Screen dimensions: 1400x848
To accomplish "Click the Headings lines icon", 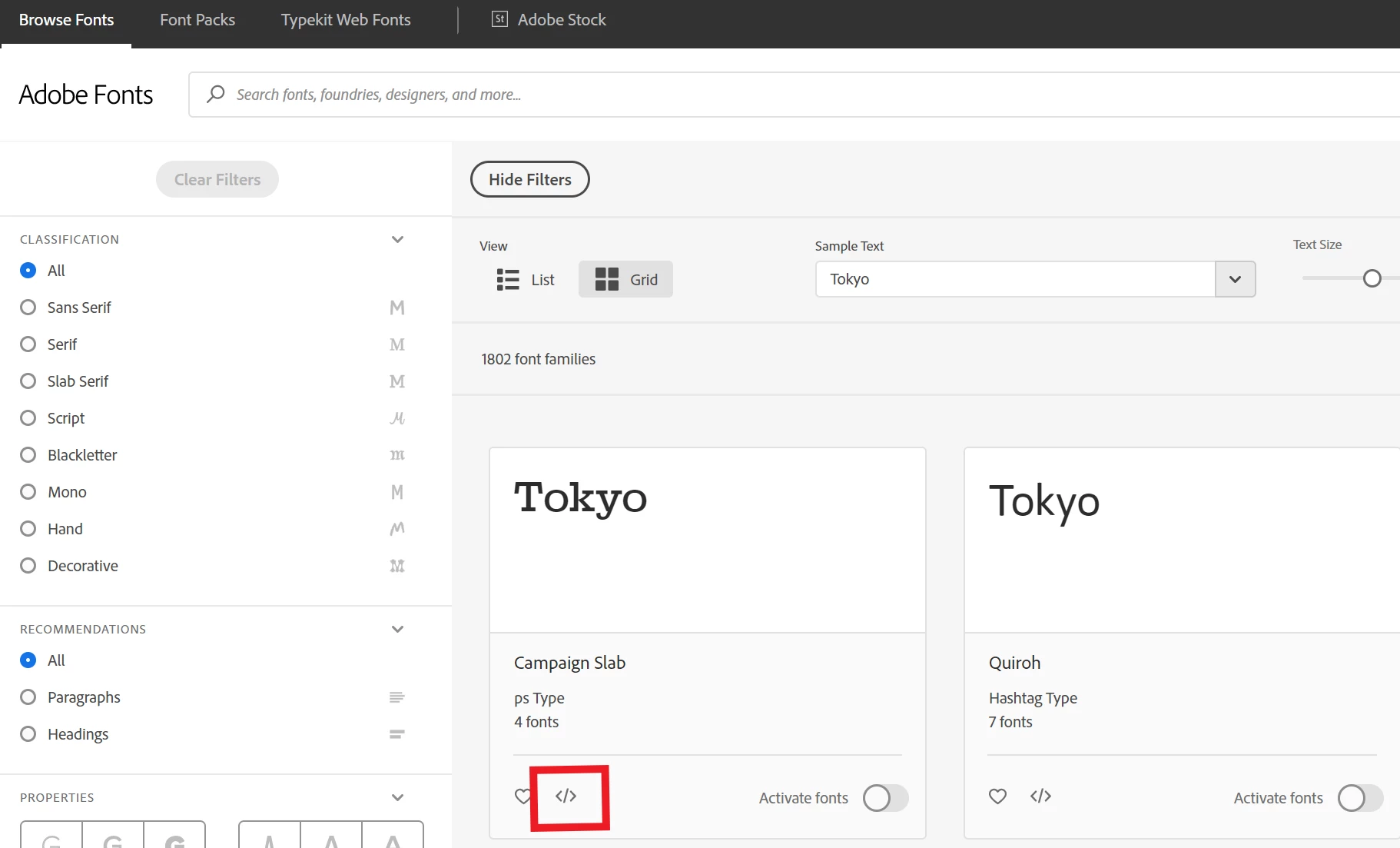I will point(397,734).
